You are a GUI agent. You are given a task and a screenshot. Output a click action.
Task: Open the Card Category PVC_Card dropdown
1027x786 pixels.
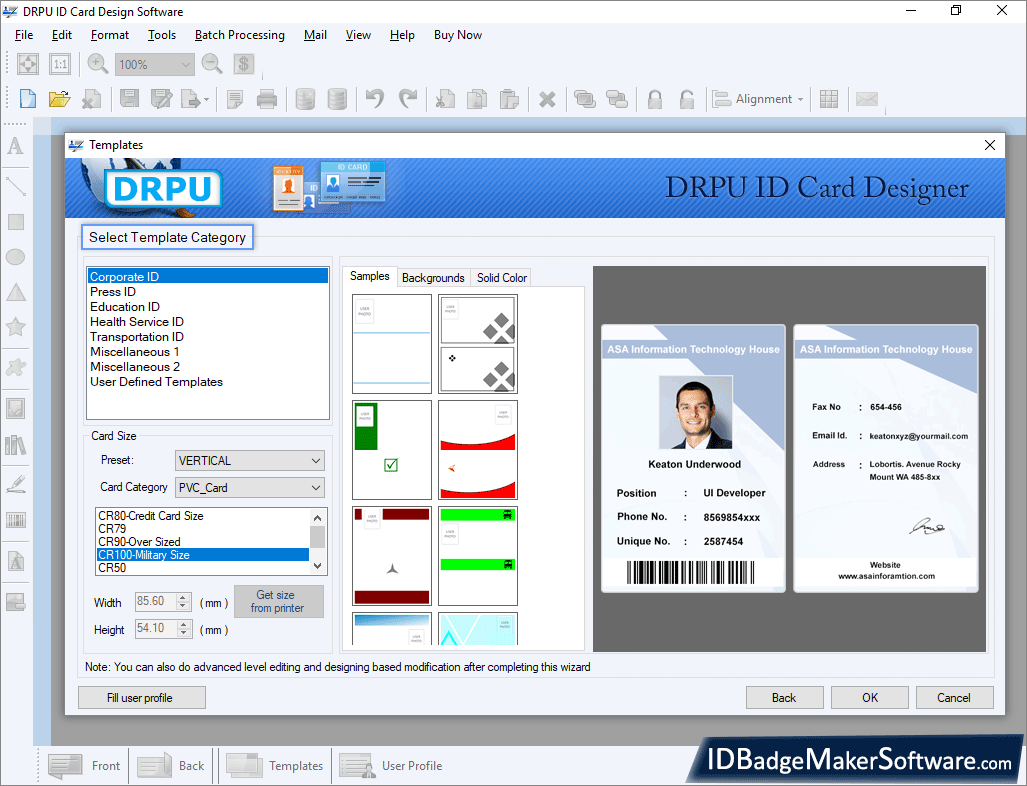(250, 487)
